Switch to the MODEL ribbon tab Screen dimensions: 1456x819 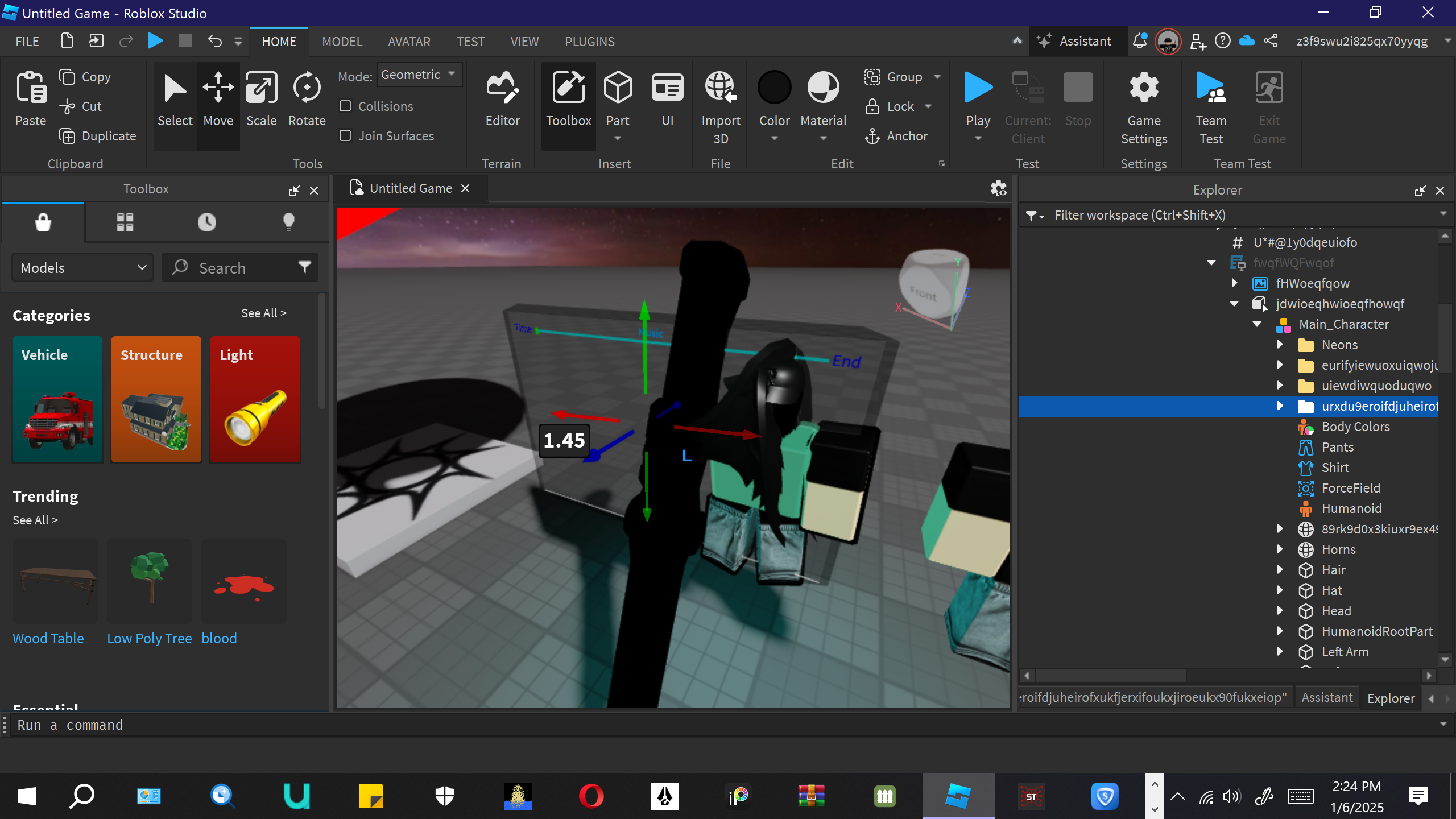(342, 42)
